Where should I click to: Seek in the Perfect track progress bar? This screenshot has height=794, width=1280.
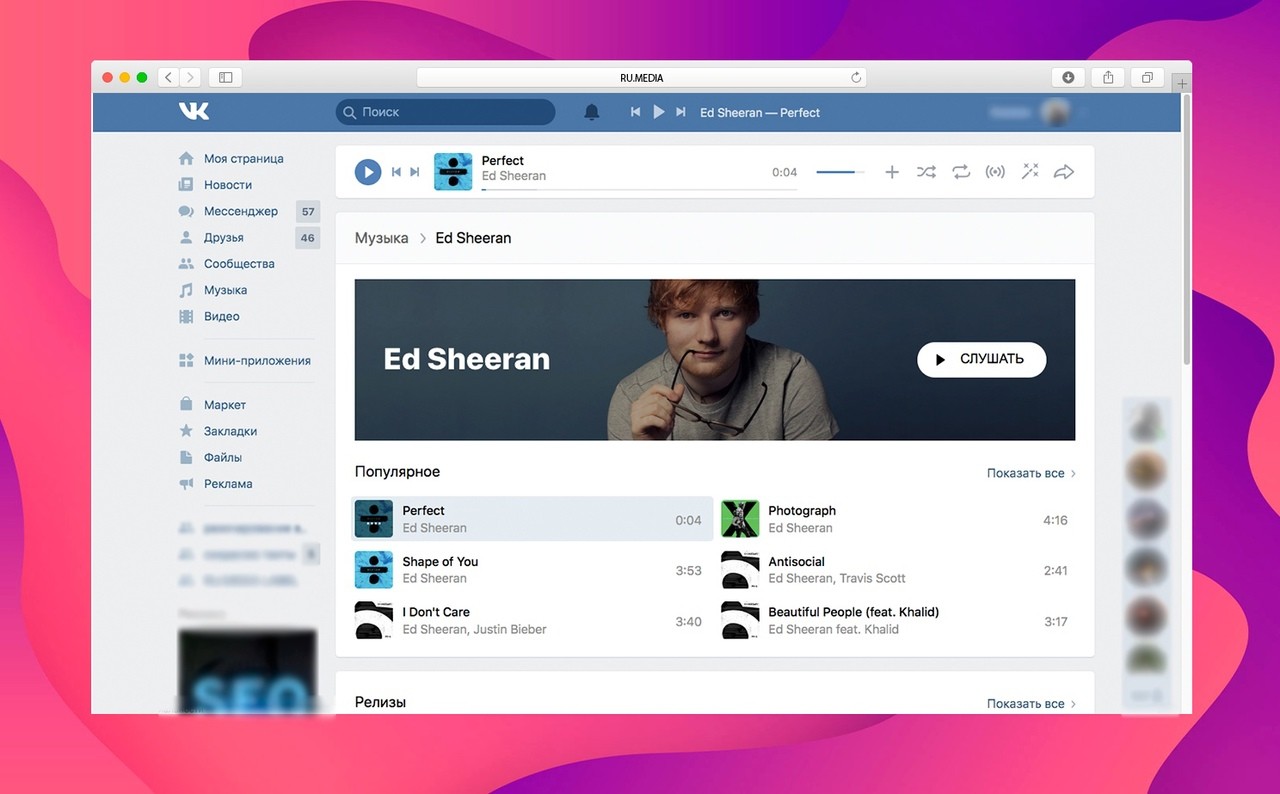[639, 189]
